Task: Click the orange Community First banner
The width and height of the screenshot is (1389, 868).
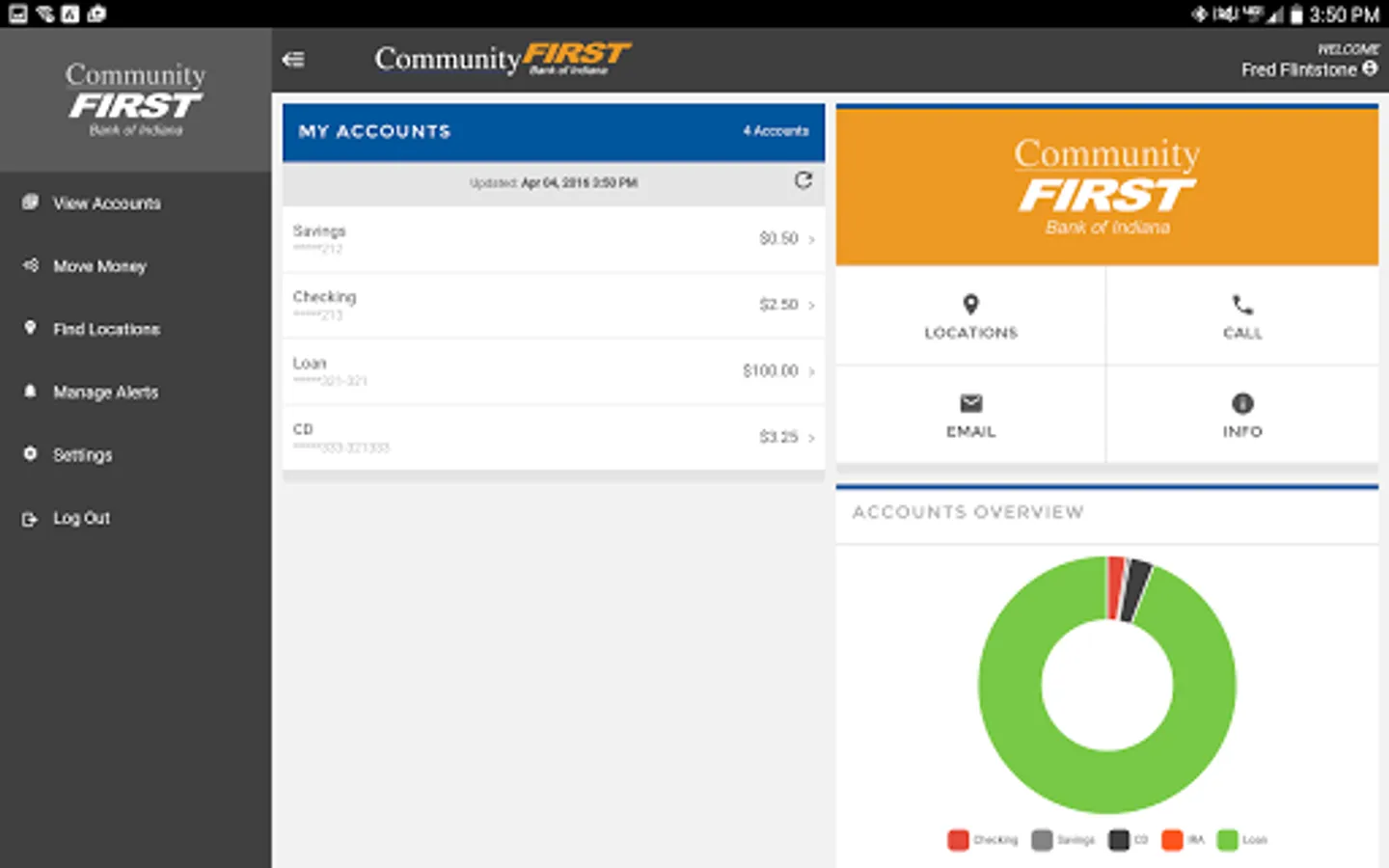Action: [1107, 186]
